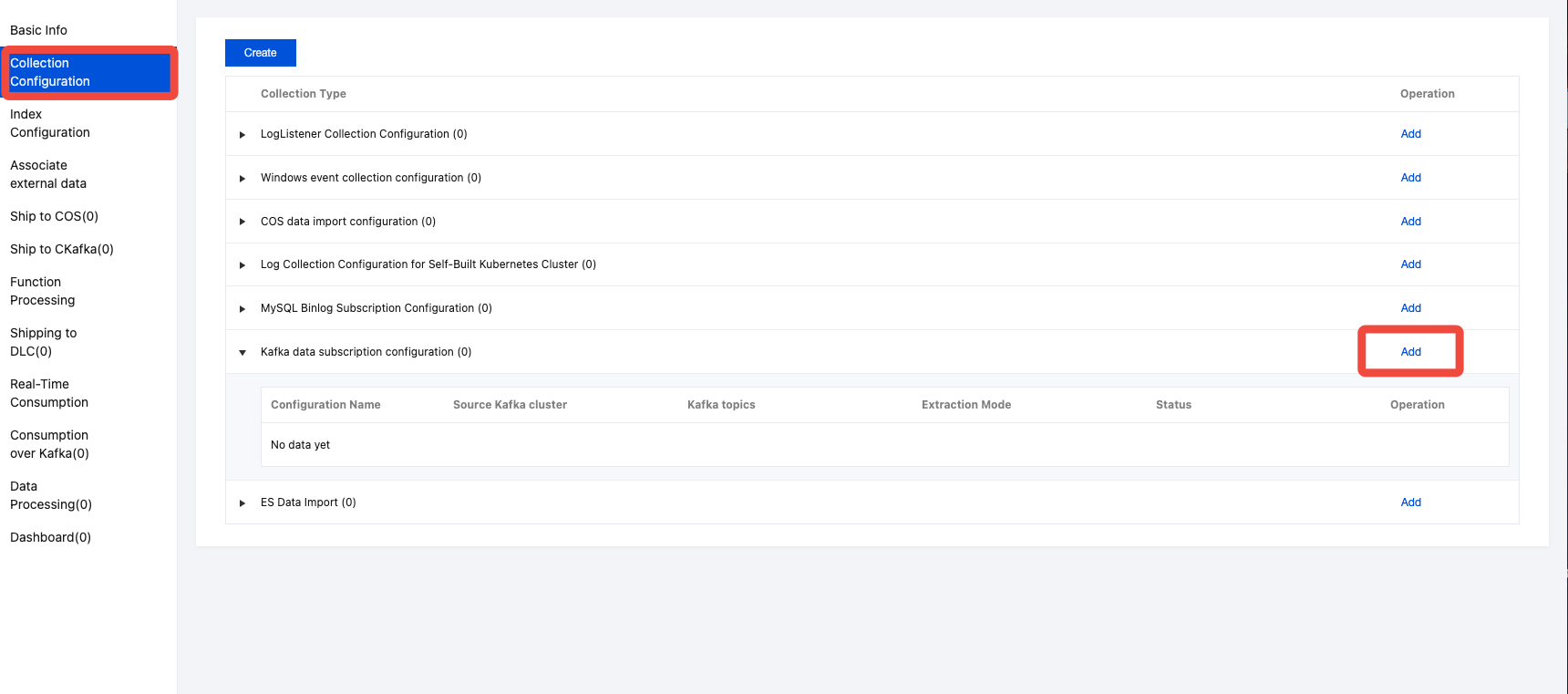The image size is (1568, 694).
Task: Click COS data import configuration (0) label
Action: [348, 222]
